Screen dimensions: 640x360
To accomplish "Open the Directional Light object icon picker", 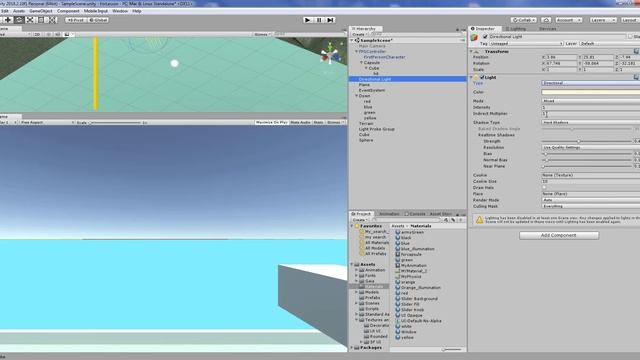I will point(474,38).
